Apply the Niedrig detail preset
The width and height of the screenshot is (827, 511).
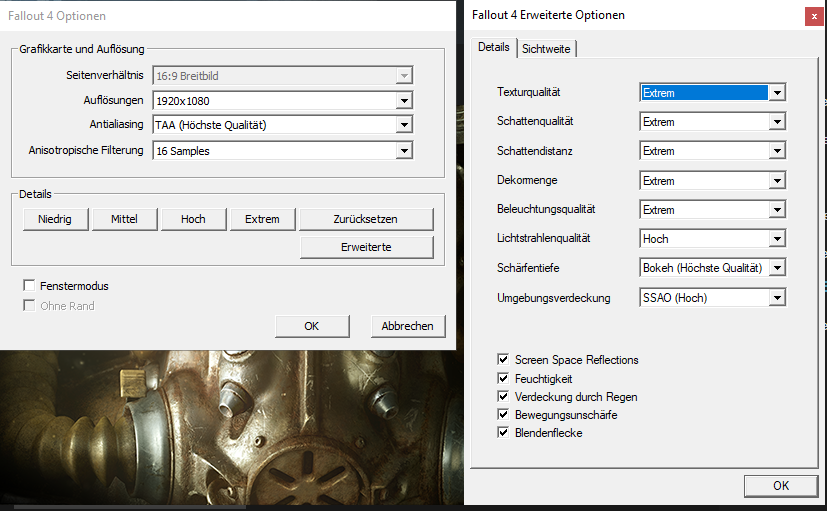pyautogui.click(x=55, y=219)
